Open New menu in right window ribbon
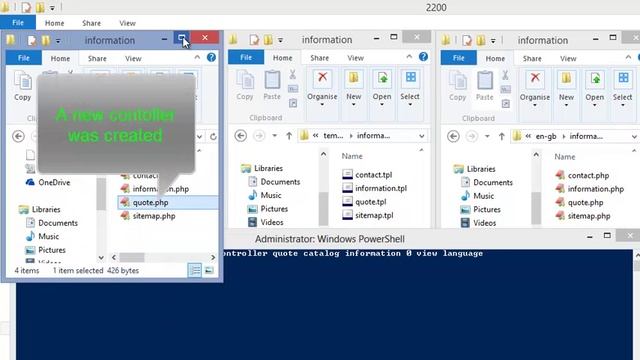Screen dimensions: 640x360 (566, 89)
